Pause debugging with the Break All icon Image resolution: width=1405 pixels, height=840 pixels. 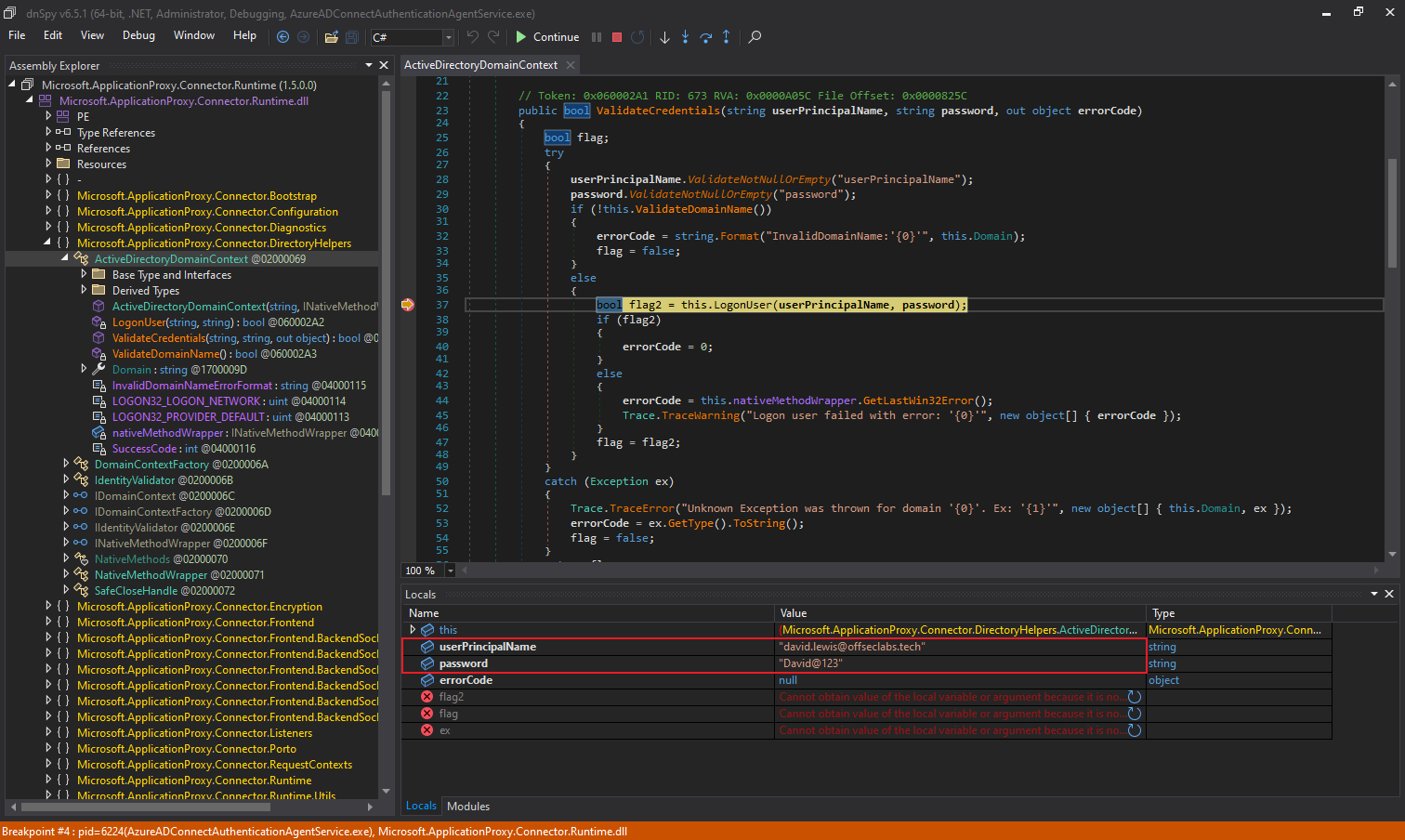pos(597,37)
